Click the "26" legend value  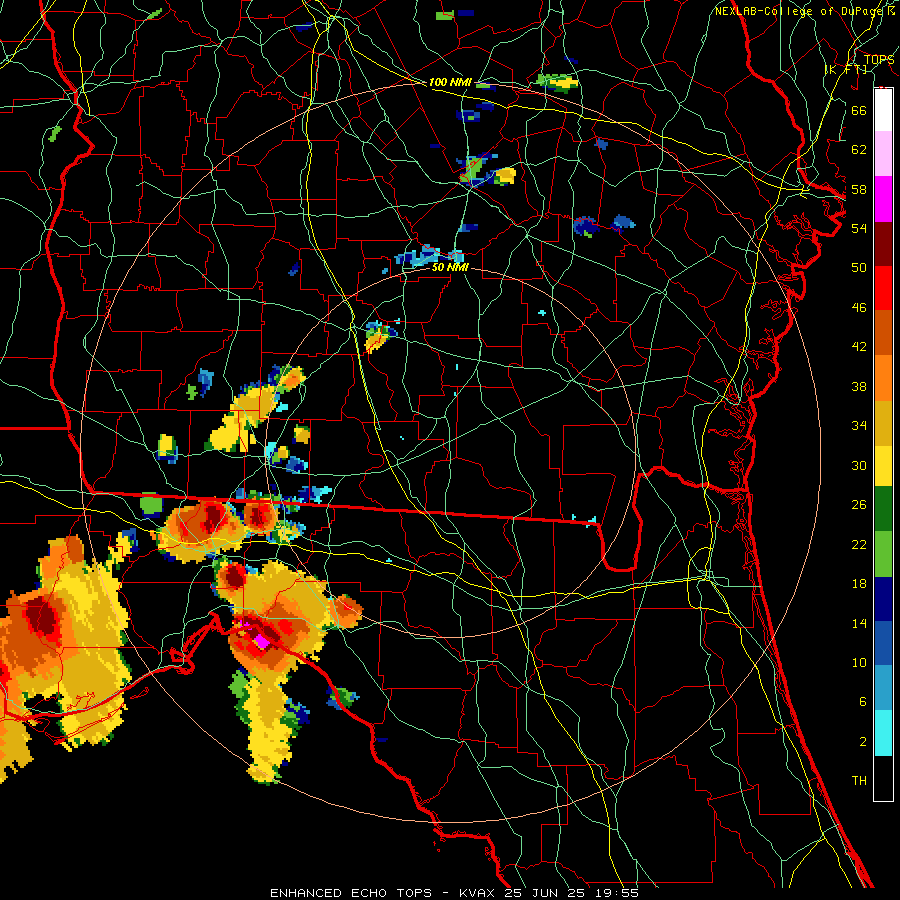click(859, 505)
